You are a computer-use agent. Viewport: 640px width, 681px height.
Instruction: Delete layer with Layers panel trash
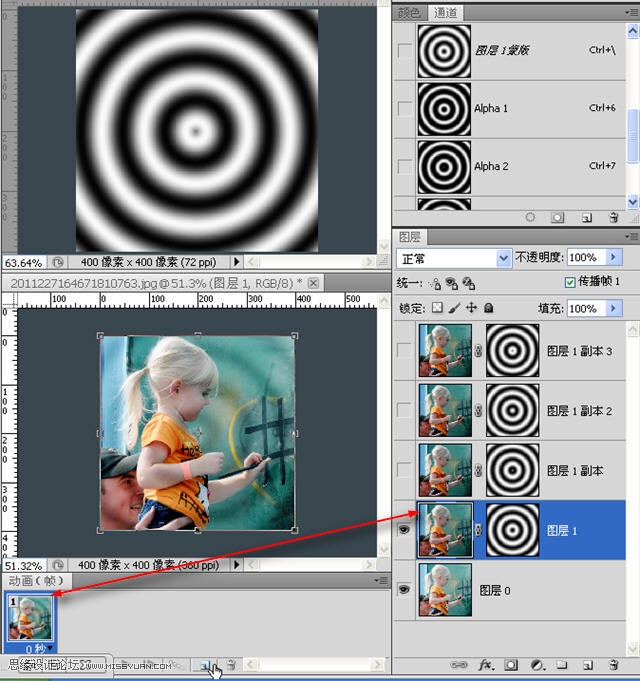[614, 665]
